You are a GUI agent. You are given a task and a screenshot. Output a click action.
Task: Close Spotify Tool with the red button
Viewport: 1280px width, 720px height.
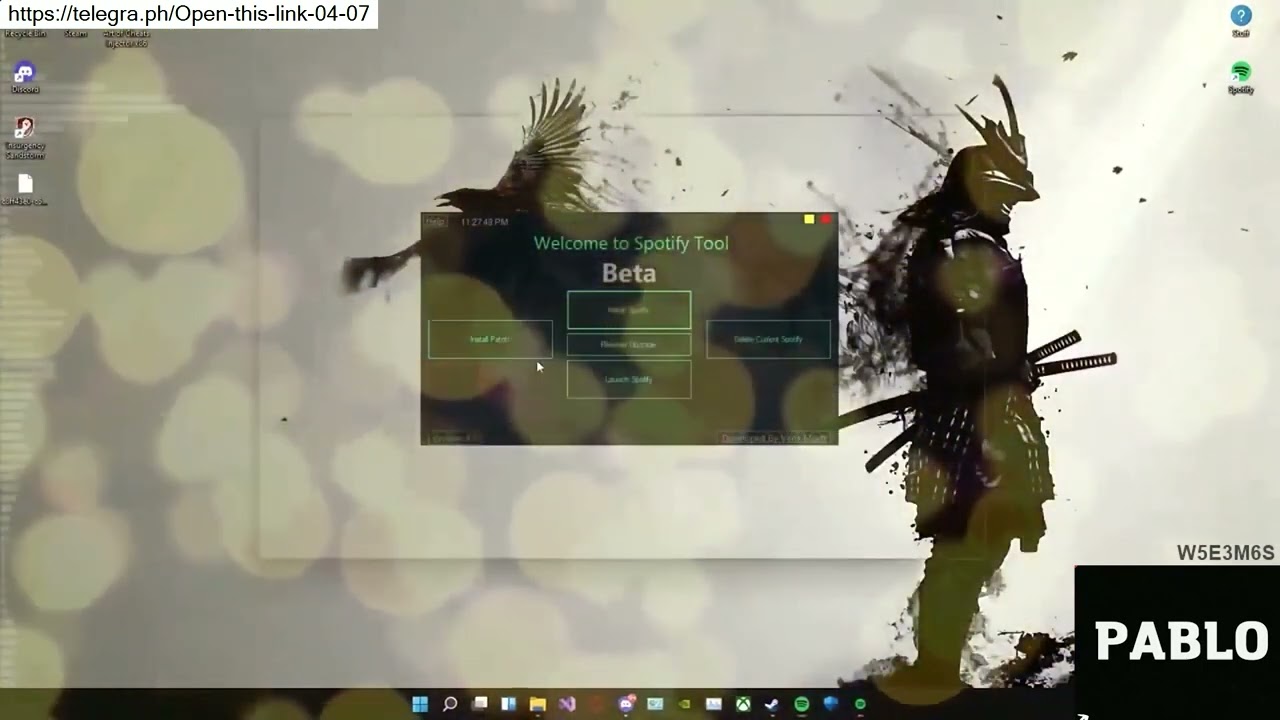tap(826, 219)
